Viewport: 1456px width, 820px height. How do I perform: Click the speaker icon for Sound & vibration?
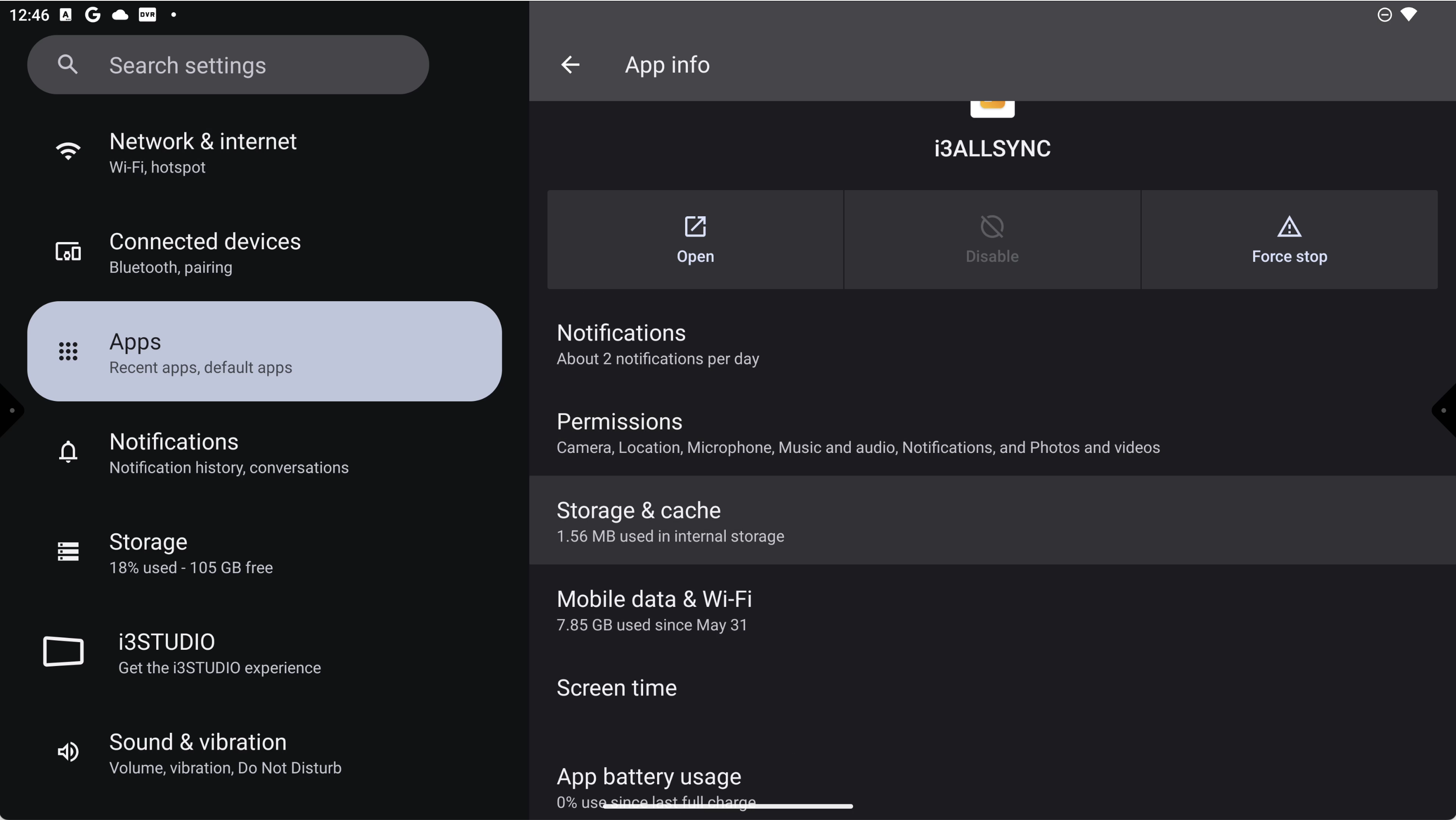(68, 752)
